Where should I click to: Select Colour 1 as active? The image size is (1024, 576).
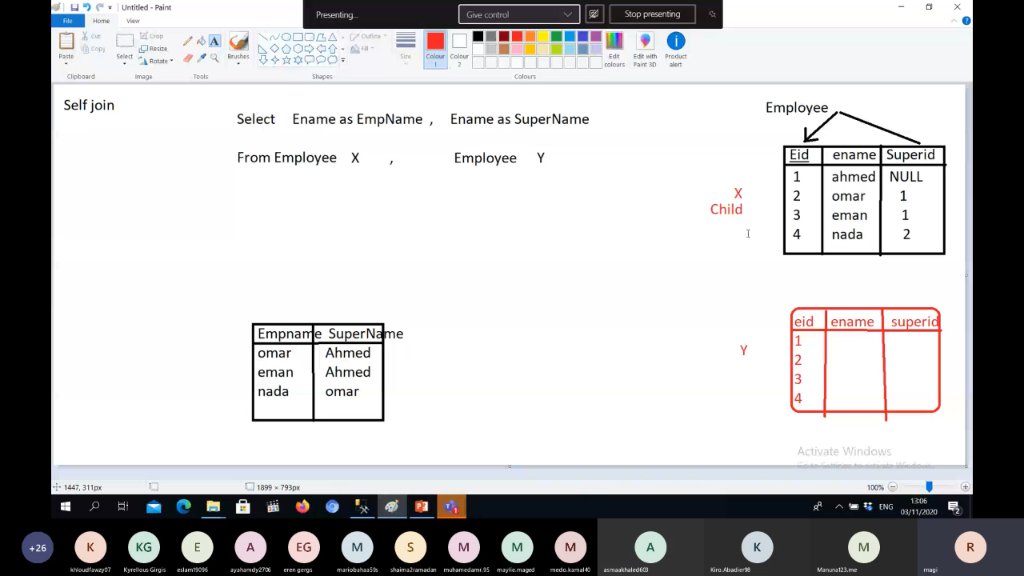pos(435,49)
